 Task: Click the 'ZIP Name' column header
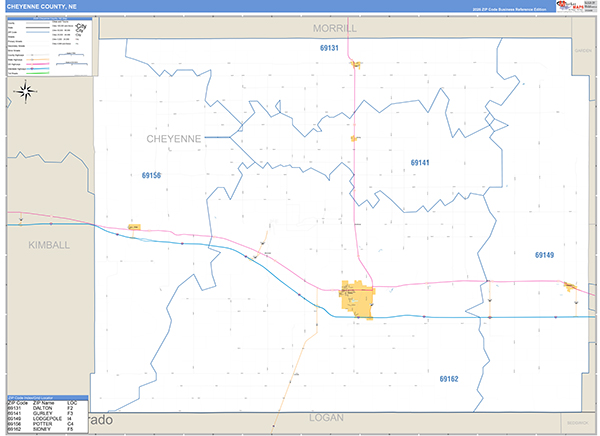44,403
